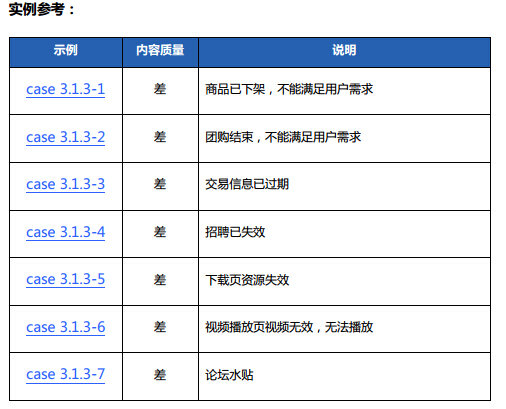Open the case 3.1.3-6 link
Screen dimensions: 506x409
[66, 327]
